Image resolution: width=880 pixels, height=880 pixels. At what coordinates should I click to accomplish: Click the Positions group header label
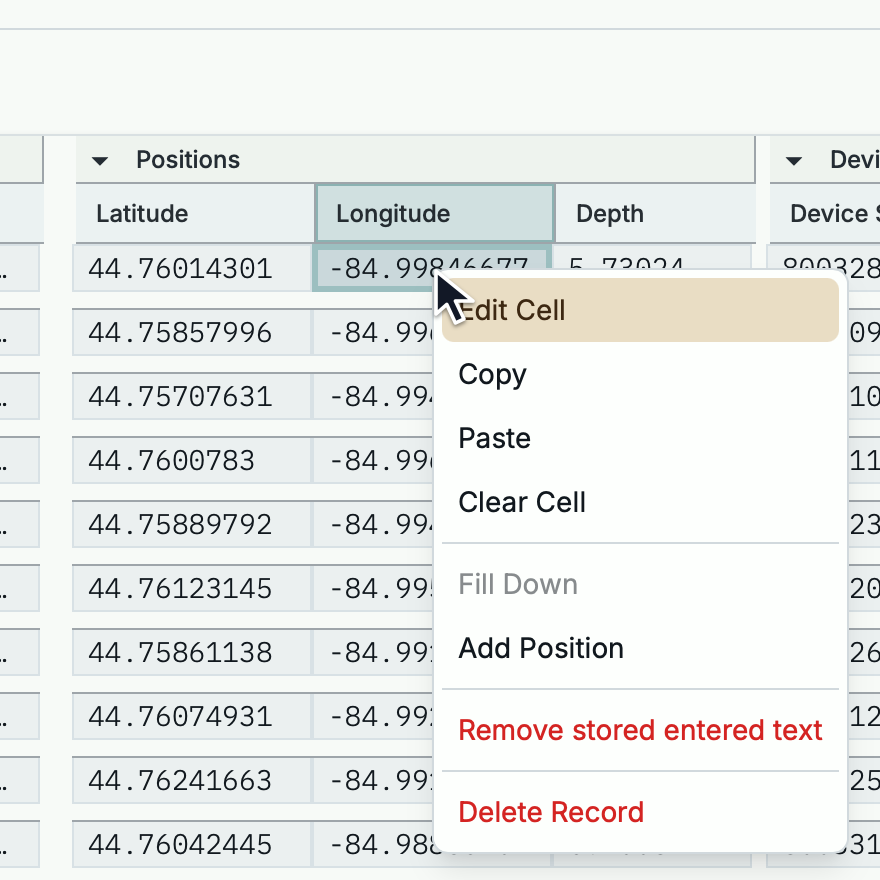click(188, 160)
